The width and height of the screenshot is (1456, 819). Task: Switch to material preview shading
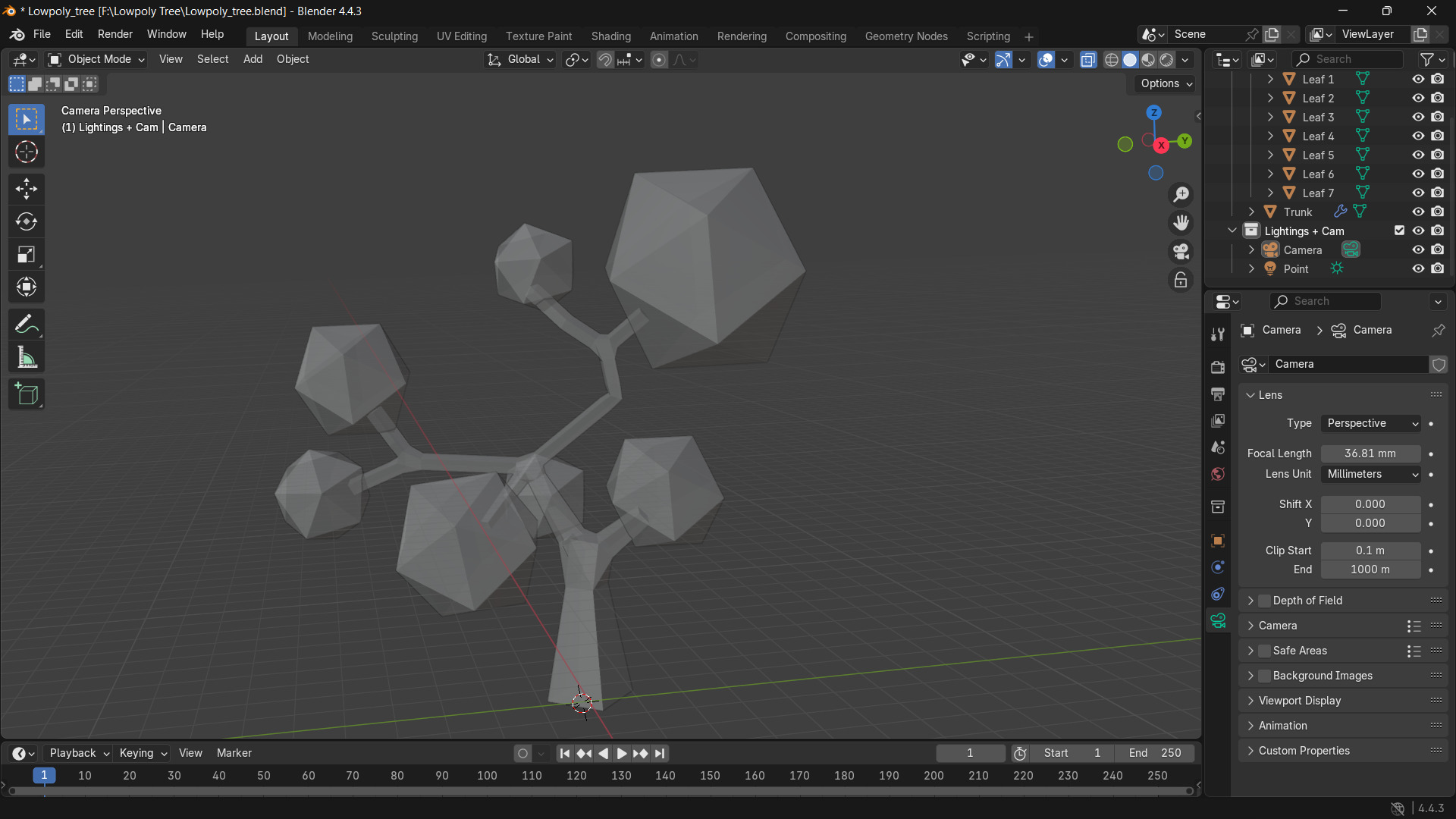[1149, 60]
